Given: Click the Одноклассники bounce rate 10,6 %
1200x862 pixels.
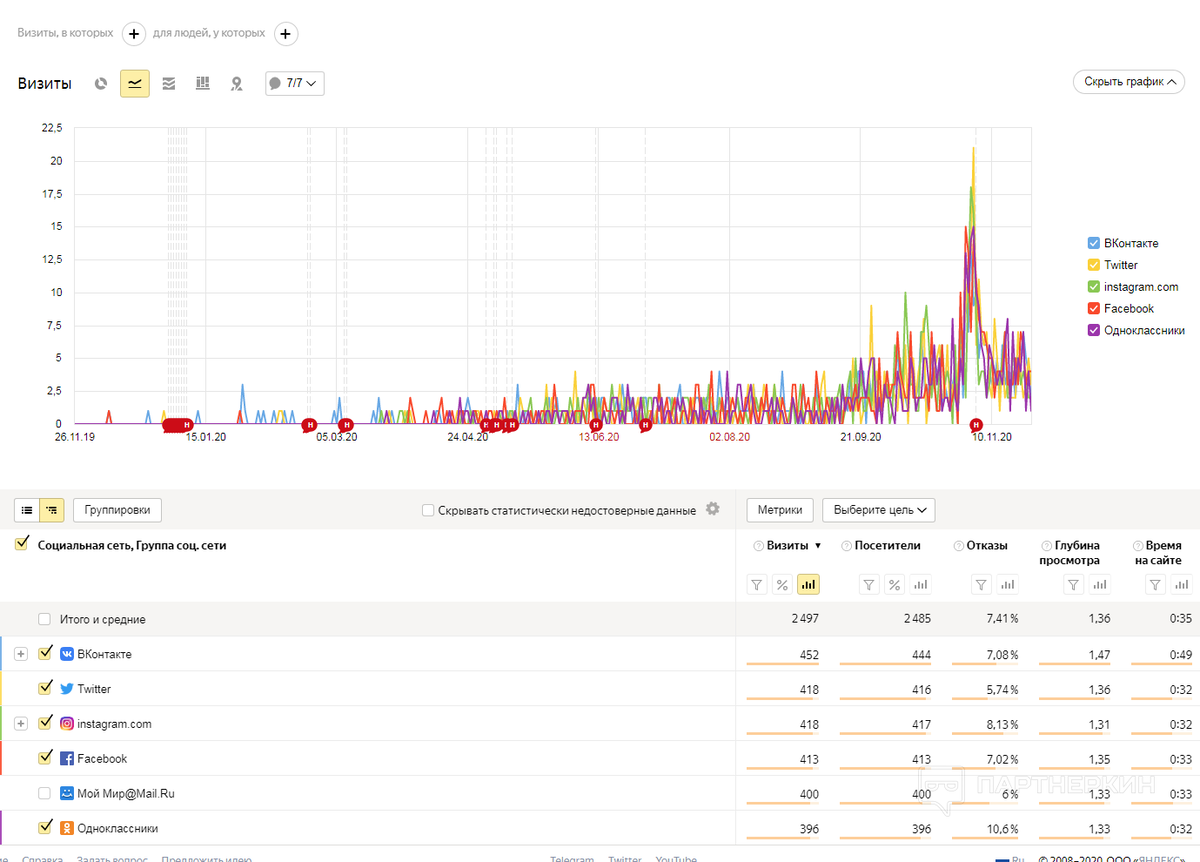Looking at the screenshot, I should tap(1001, 828).
